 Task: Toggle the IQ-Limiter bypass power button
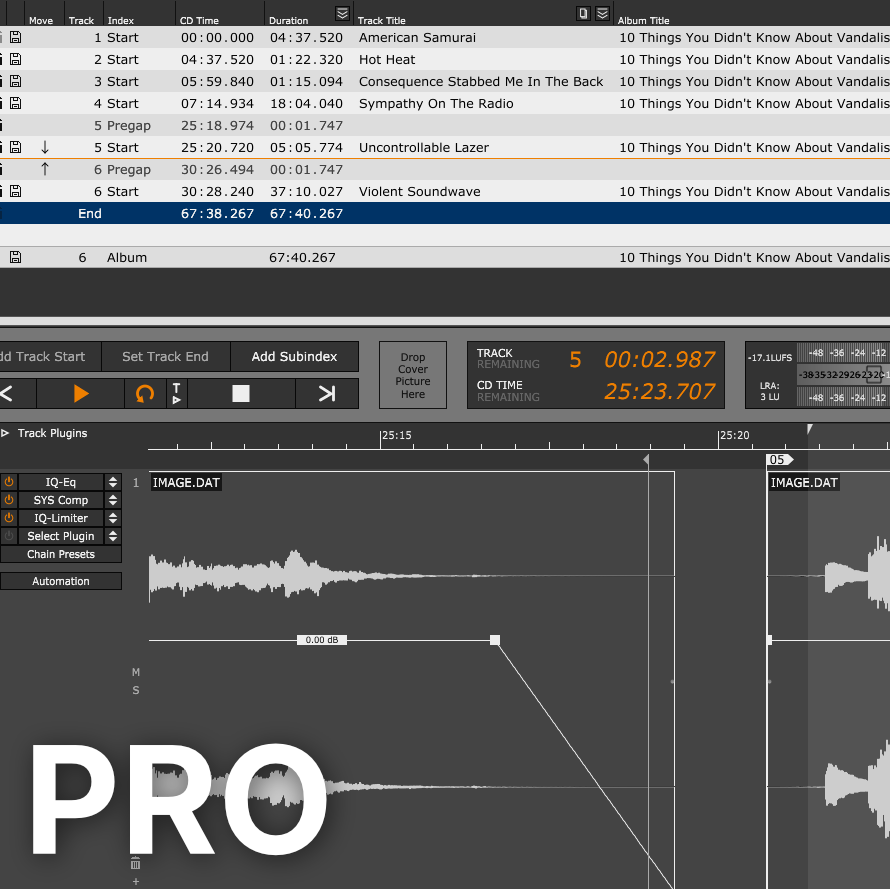tap(8, 517)
